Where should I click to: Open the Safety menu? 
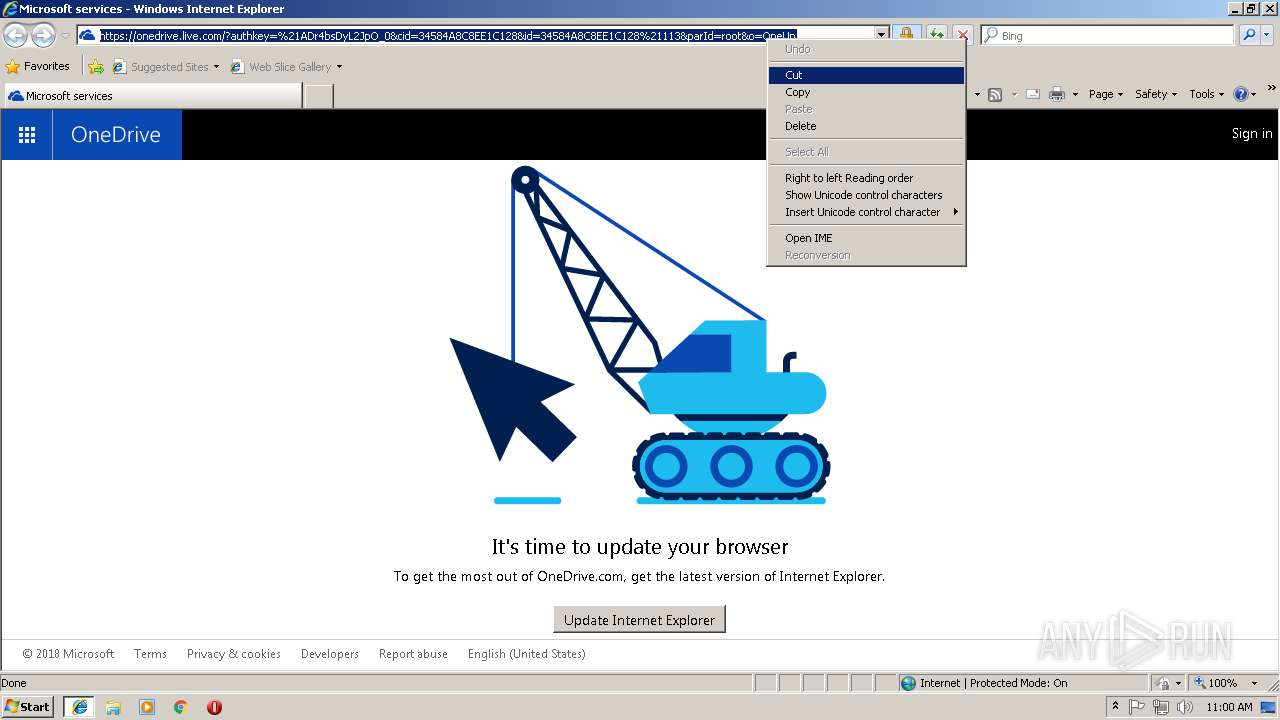[1156, 94]
